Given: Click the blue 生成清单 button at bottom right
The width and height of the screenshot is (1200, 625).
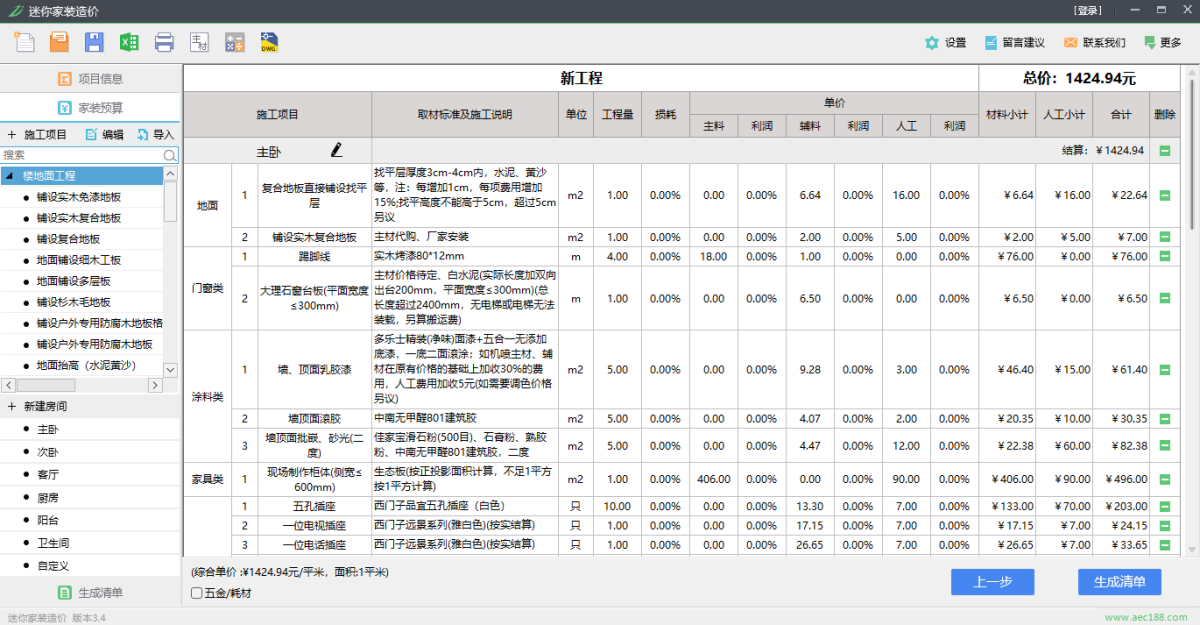Looking at the screenshot, I should (1125, 582).
